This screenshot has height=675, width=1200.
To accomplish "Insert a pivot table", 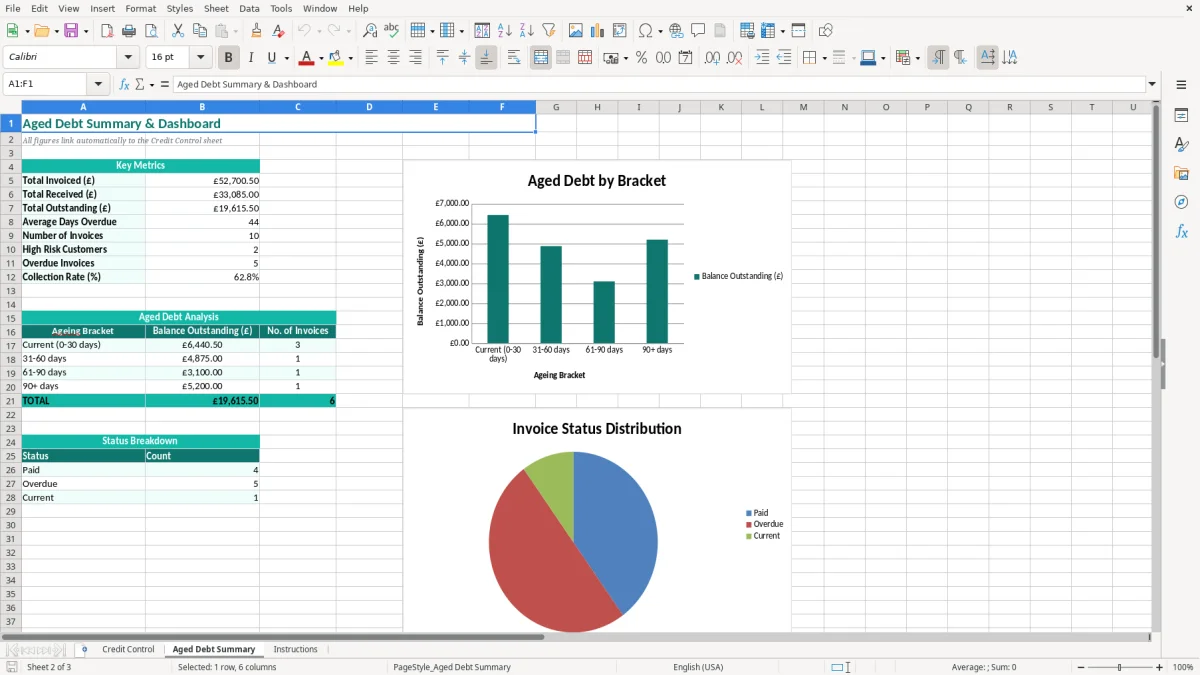I will tap(620, 31).
